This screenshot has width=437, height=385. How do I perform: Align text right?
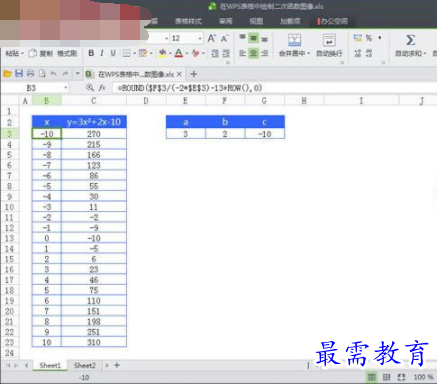point(265,53)
